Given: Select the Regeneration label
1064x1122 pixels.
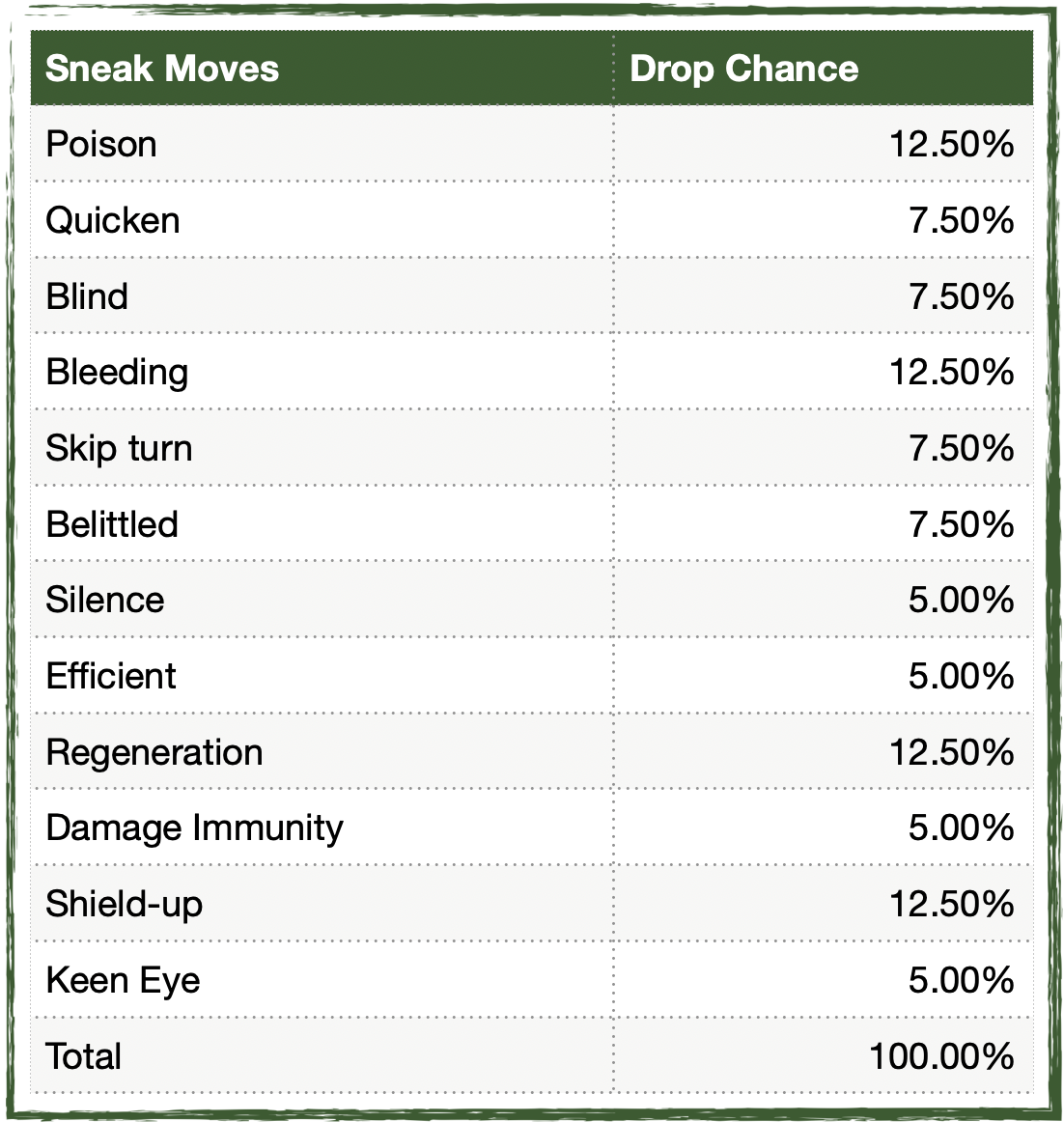Looking at the screenshot, I should click(154, 752).
